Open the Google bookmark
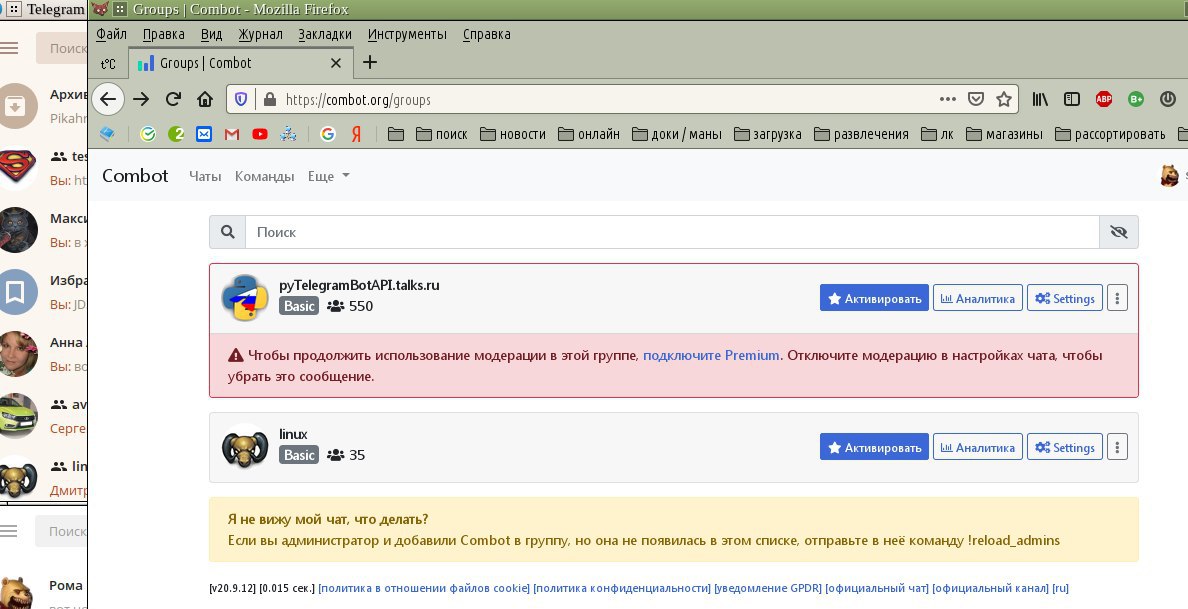Screen dimensions: 1188x609 pyautogui.click(x=327, y=134)
